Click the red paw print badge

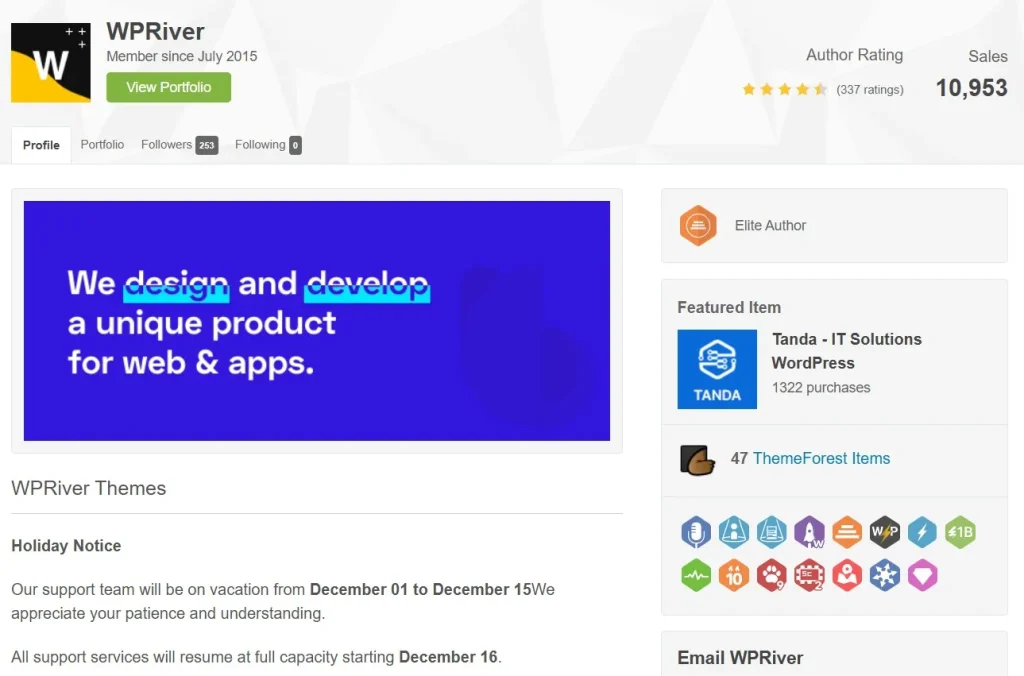point(771,575)
